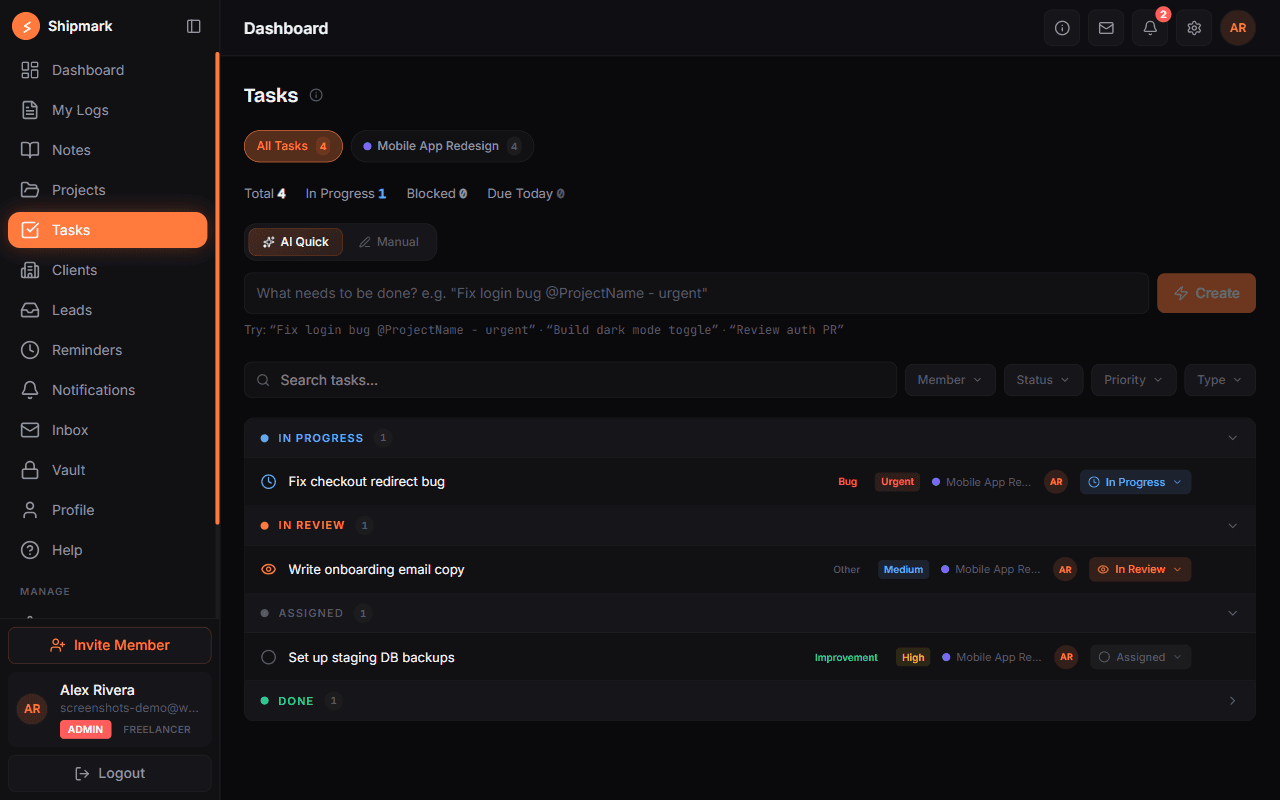Click the AR assignee avatar on Fix checkout row
1280x800 pixels.
(1056, 482)
